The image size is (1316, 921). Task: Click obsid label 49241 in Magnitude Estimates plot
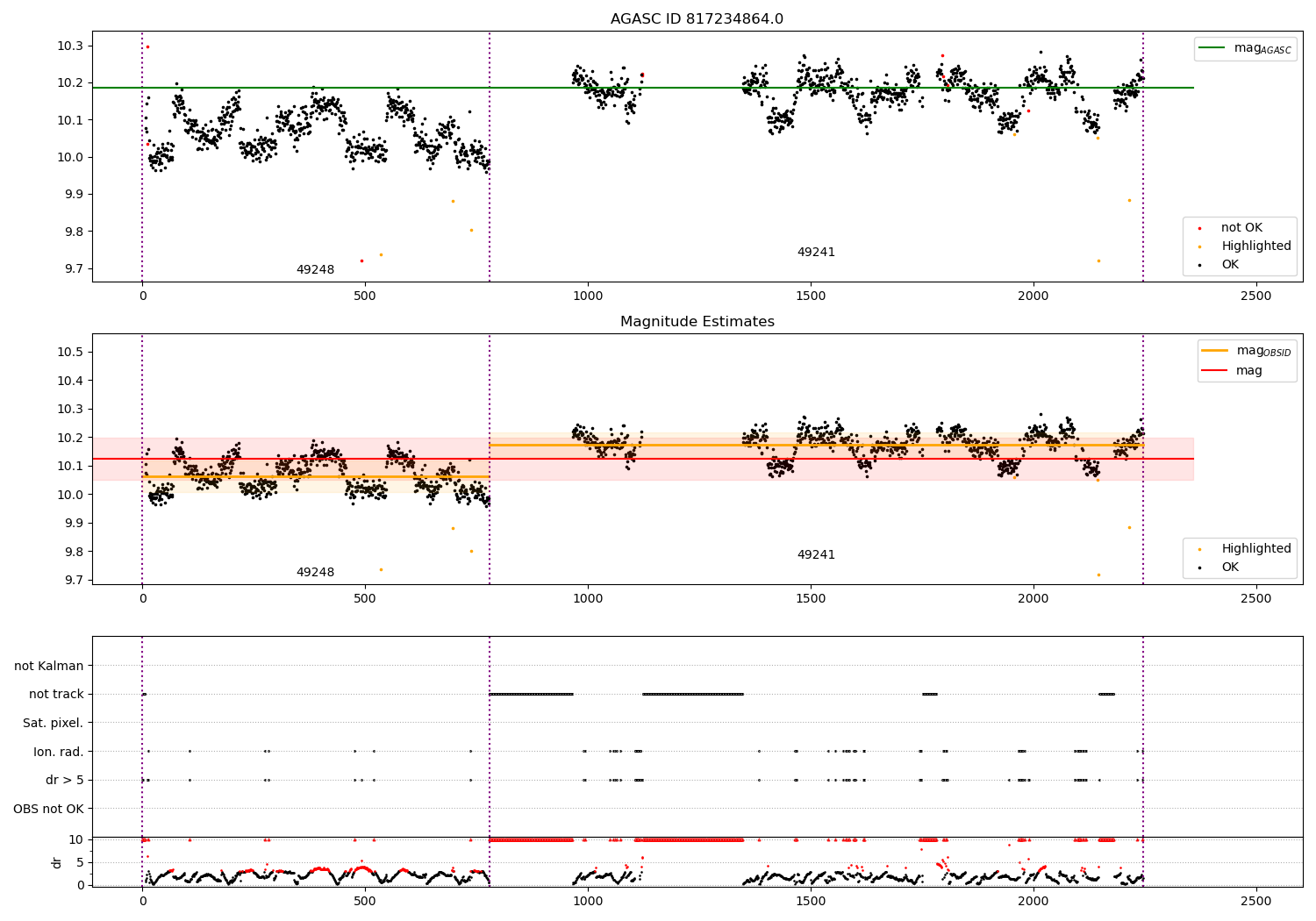pos(816,555)
